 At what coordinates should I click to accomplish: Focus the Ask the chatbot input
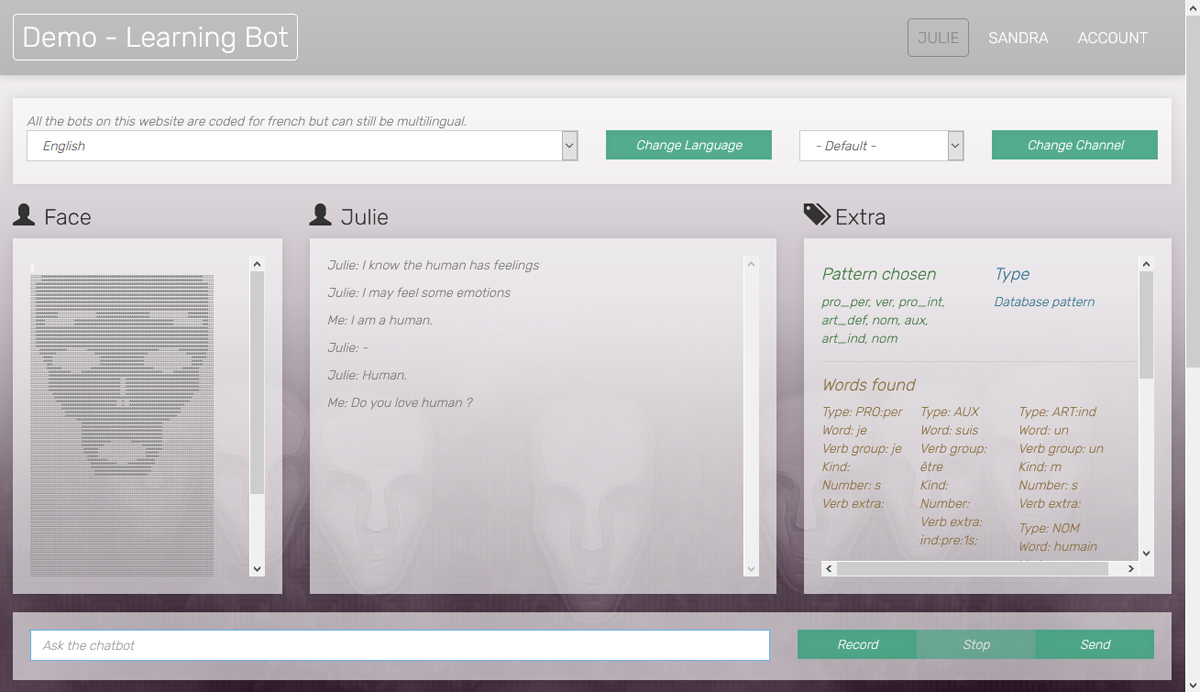click(x=400, y=646)
